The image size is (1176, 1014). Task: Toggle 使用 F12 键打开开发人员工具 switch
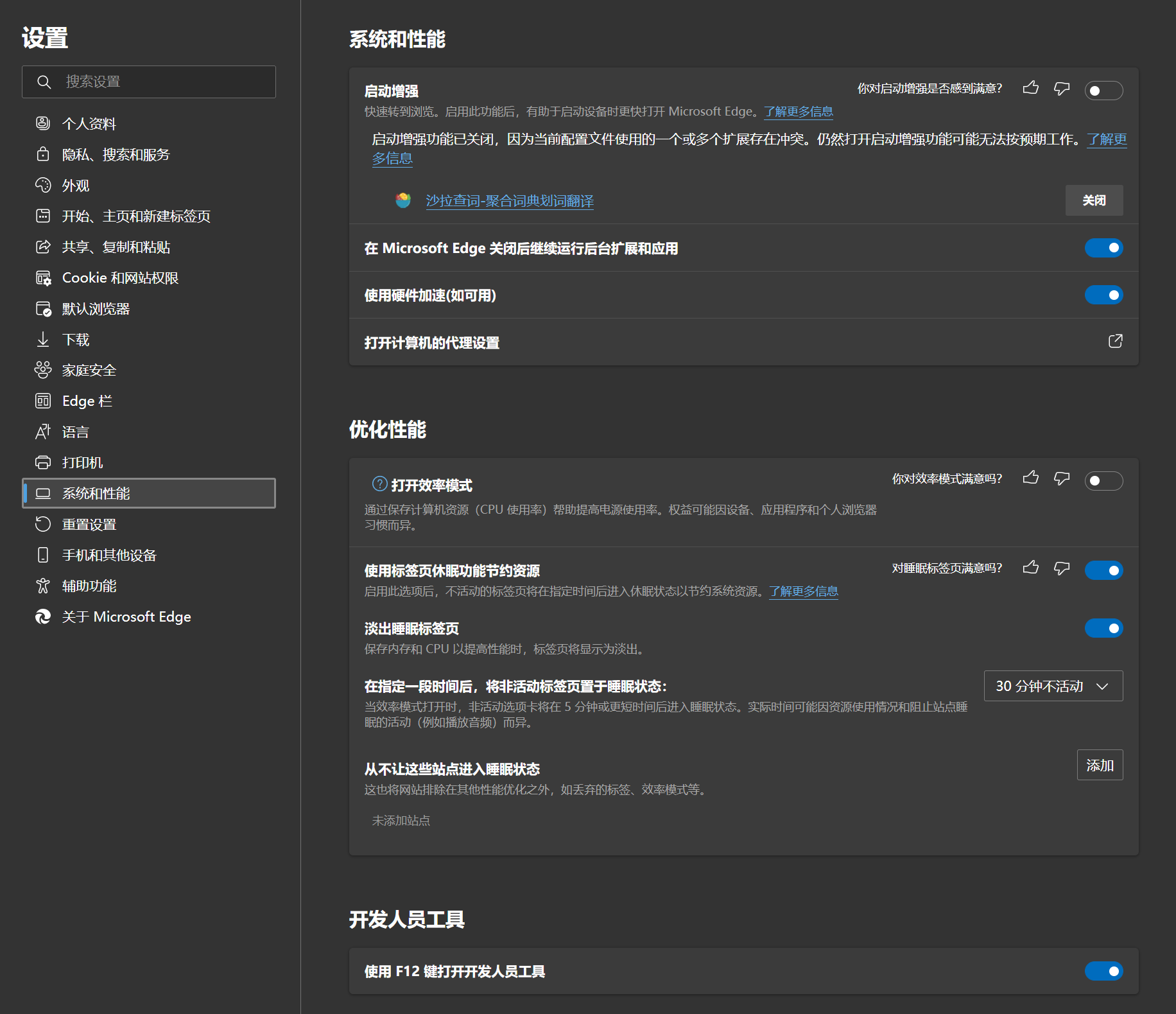pos(1103,971)
